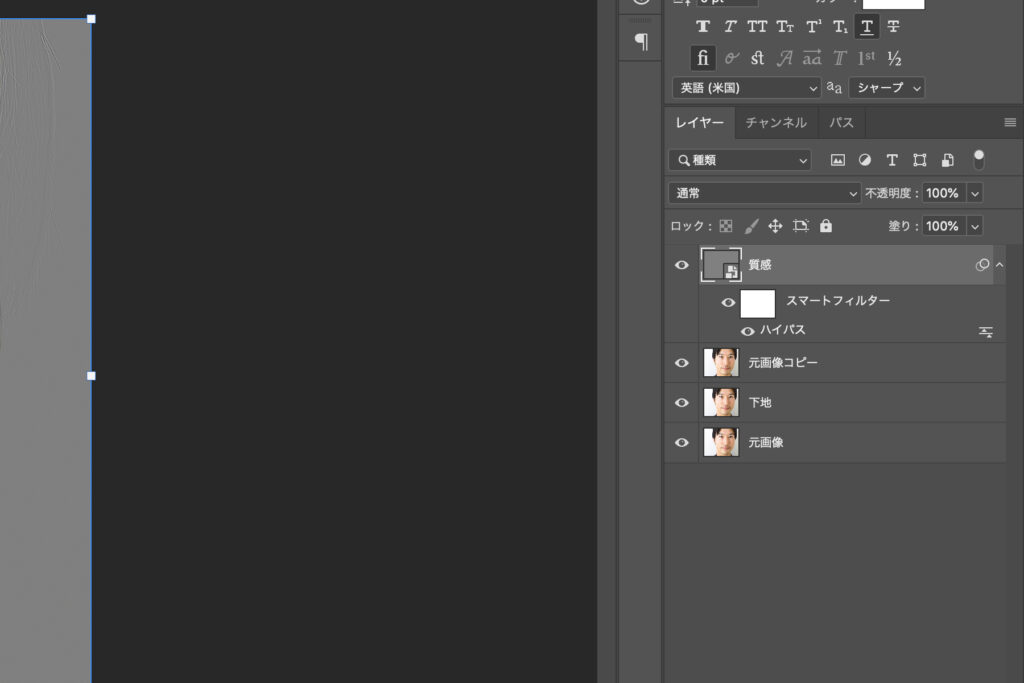
Task: Open the Layers panel menu
Action: [x=1010, y=122]
